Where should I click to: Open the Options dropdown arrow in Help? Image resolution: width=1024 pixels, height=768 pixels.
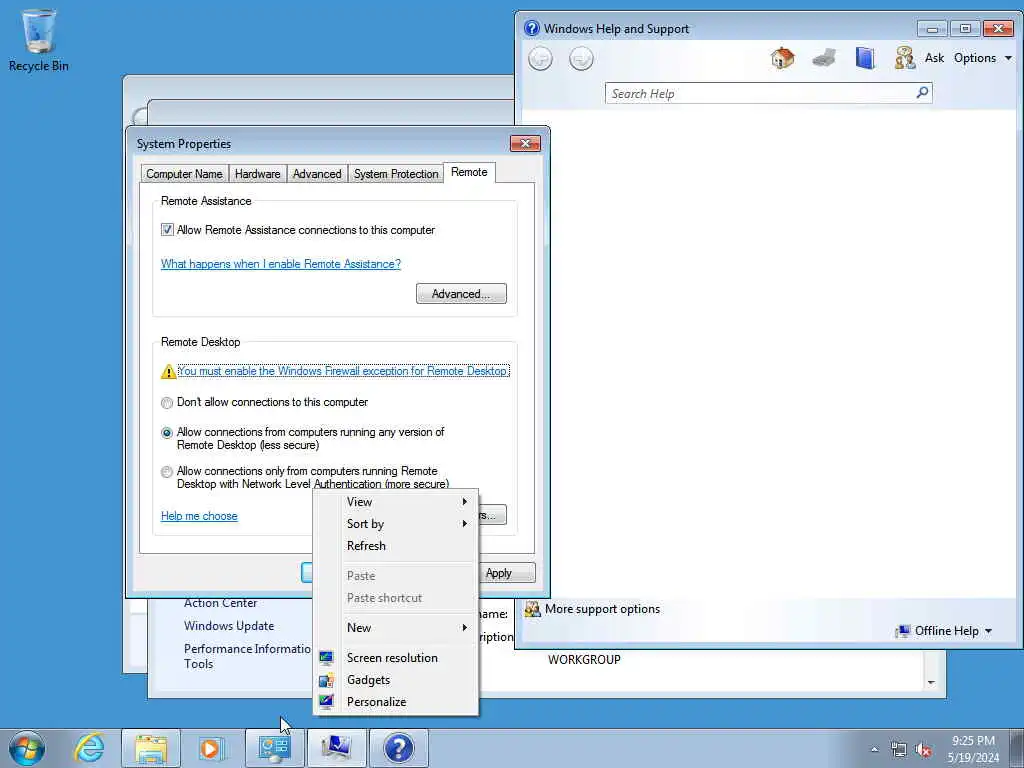(1008, 58)
